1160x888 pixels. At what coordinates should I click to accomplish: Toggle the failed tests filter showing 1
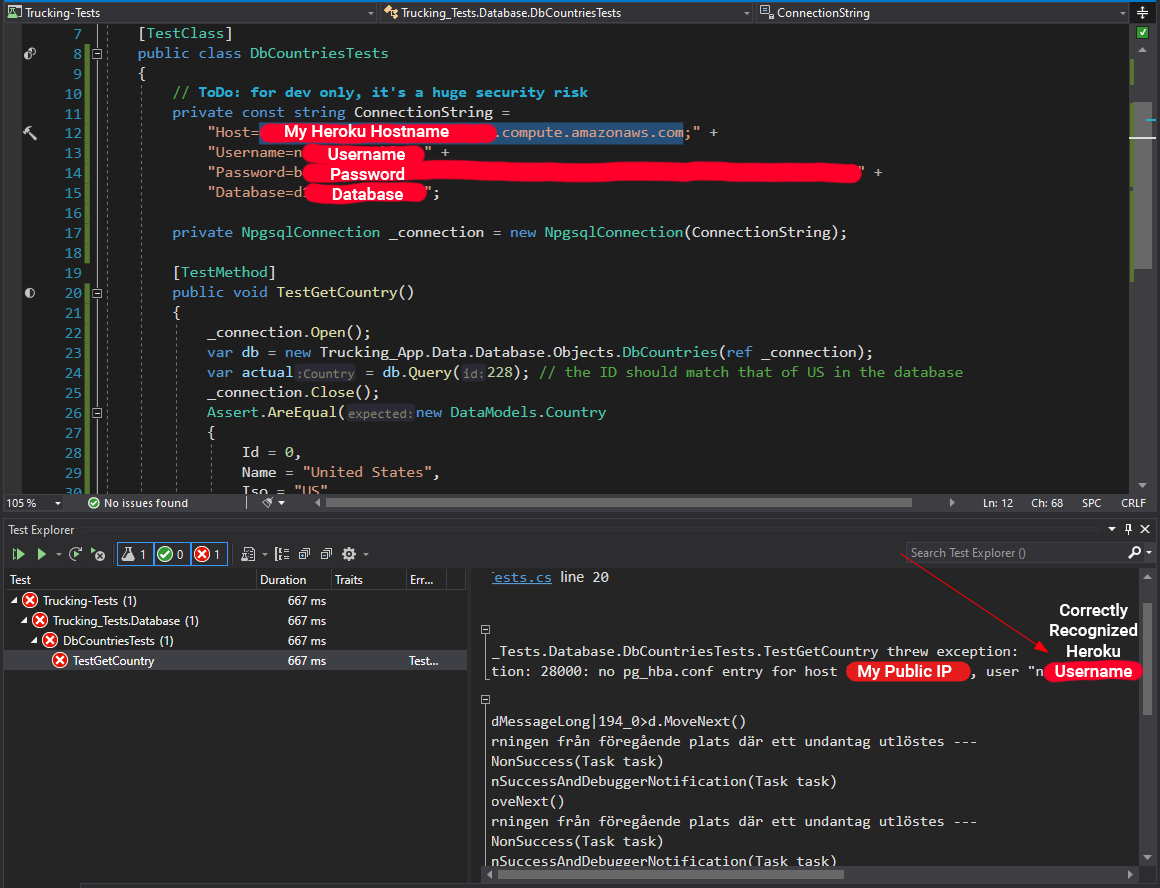[208, 553]
